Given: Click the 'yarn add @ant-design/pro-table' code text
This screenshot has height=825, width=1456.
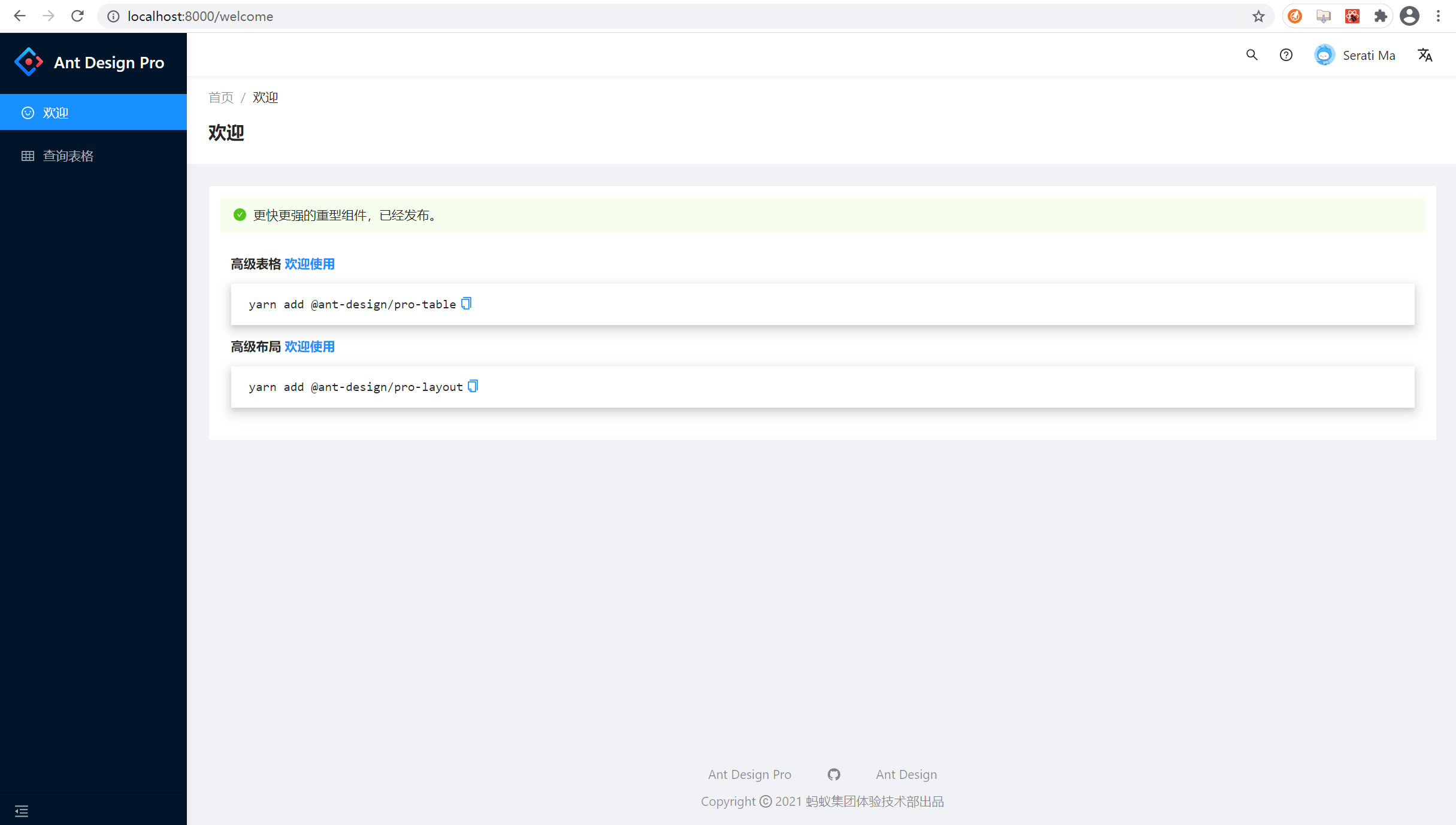Looking at the screenshot, I should pos(352,304).
